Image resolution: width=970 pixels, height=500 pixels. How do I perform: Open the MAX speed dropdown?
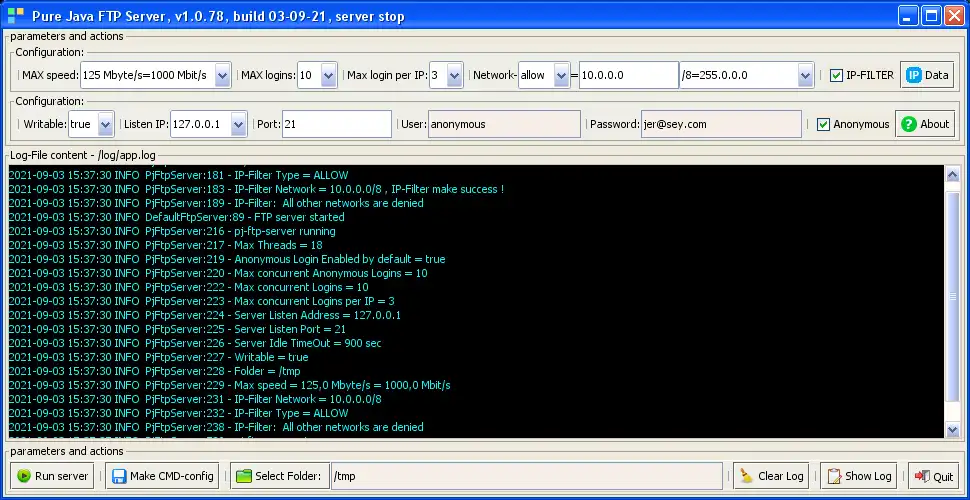(223, 75)
